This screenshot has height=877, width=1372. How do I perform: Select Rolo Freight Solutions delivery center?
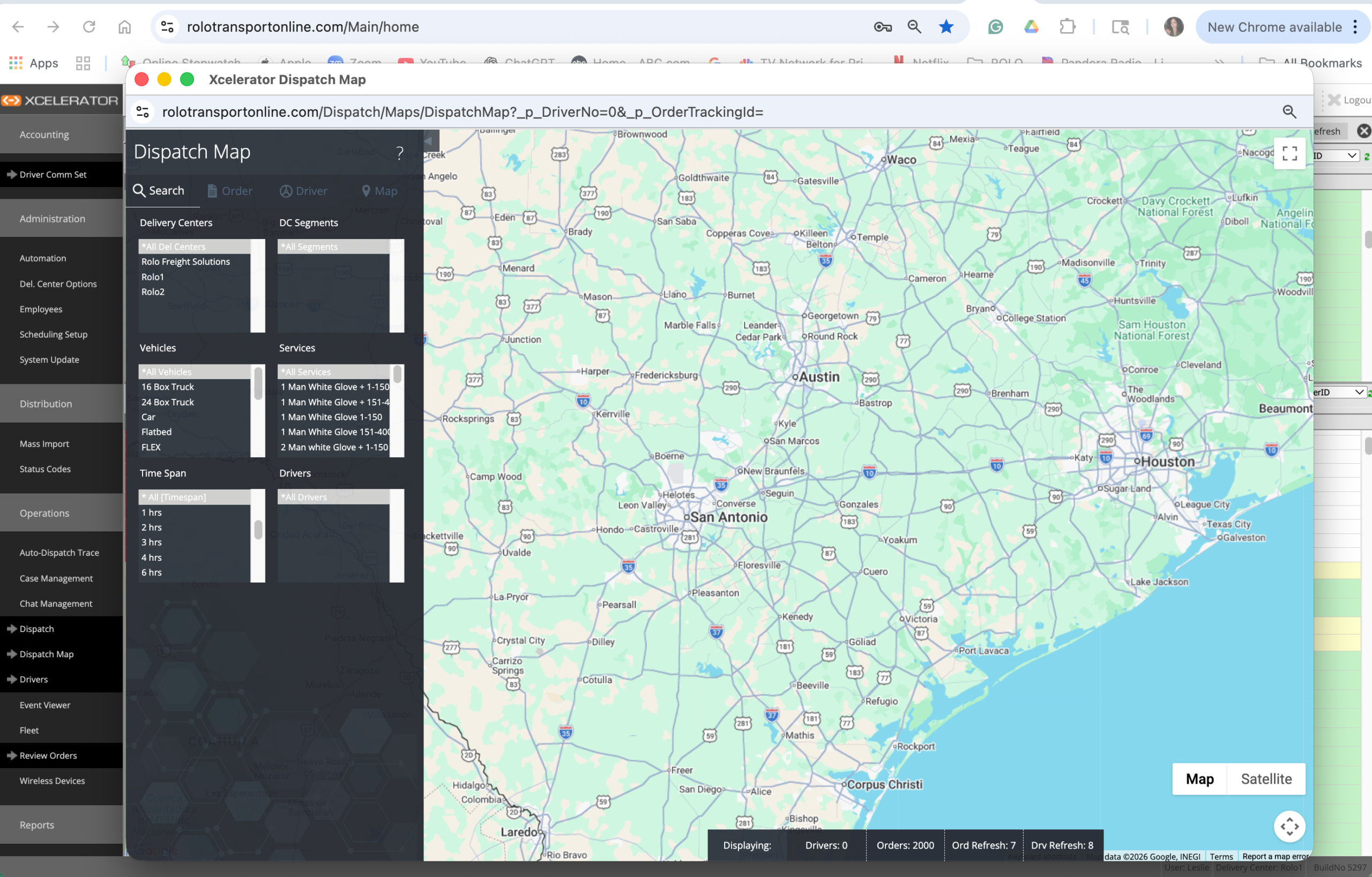click(x=195, y=262)
